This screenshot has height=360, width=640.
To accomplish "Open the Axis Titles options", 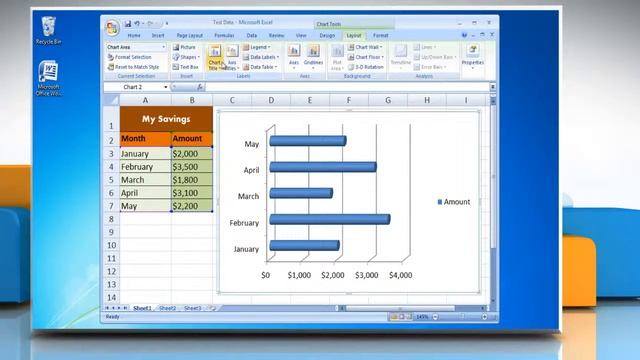I will 232,58.
